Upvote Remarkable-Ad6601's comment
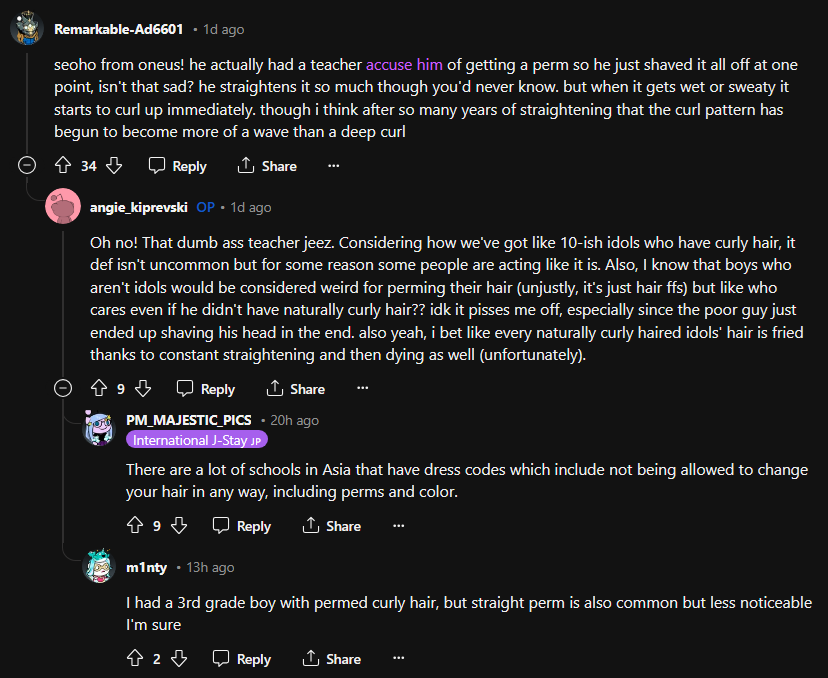This screenshot has width=828, height=678. click(x=63, y=166)
